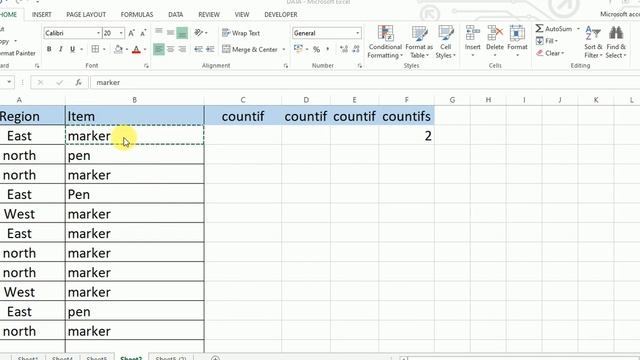Open Cell Styles gallery
Screen dimensions: 640x360
446,42
